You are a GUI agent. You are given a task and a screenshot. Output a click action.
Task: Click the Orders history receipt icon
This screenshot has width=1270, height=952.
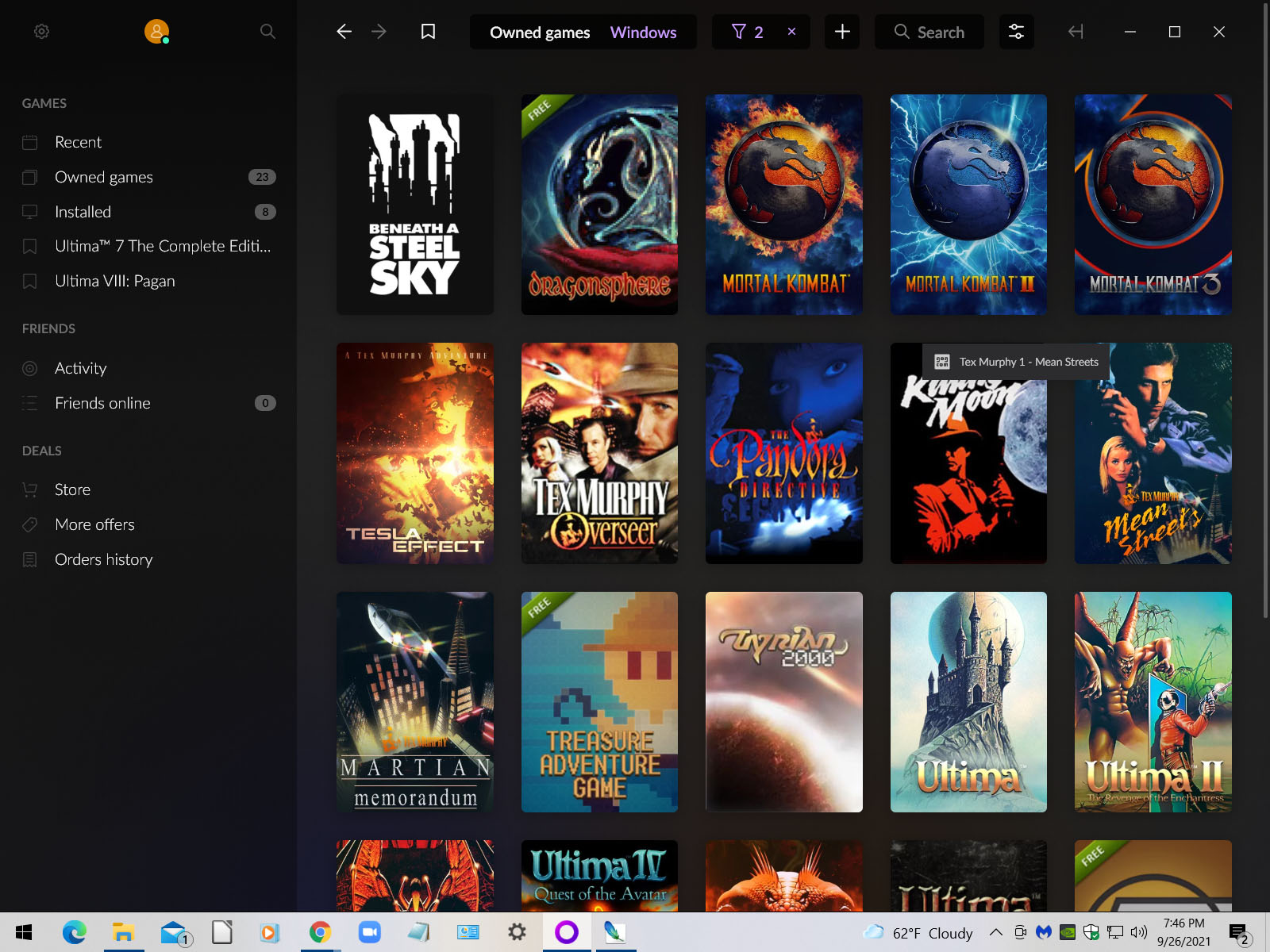tap(30, 559)
